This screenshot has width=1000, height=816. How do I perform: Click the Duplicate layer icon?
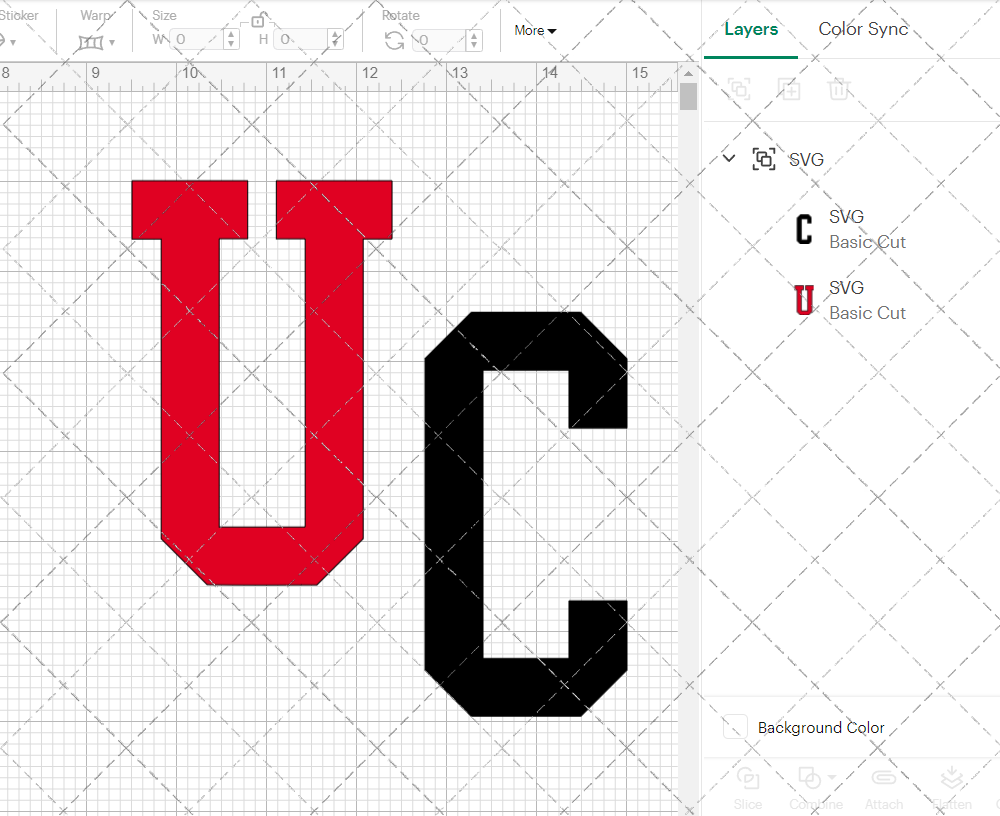coord(790,89)
